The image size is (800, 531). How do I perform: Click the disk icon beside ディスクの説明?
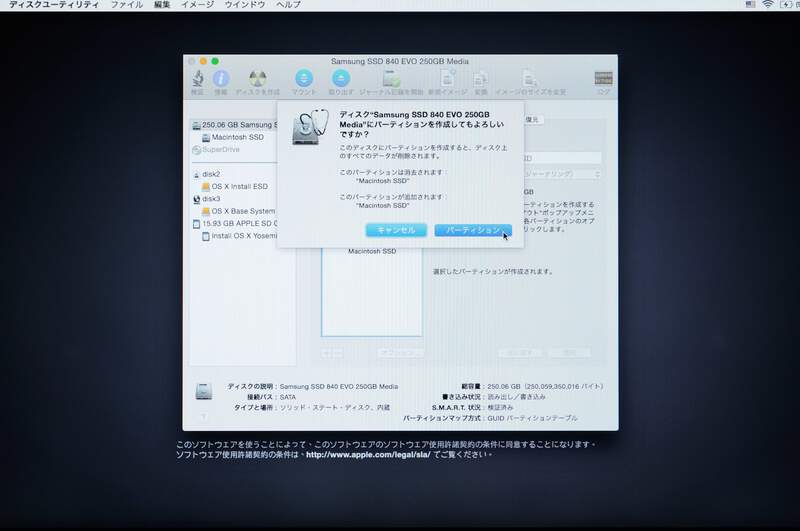point(204,391)
